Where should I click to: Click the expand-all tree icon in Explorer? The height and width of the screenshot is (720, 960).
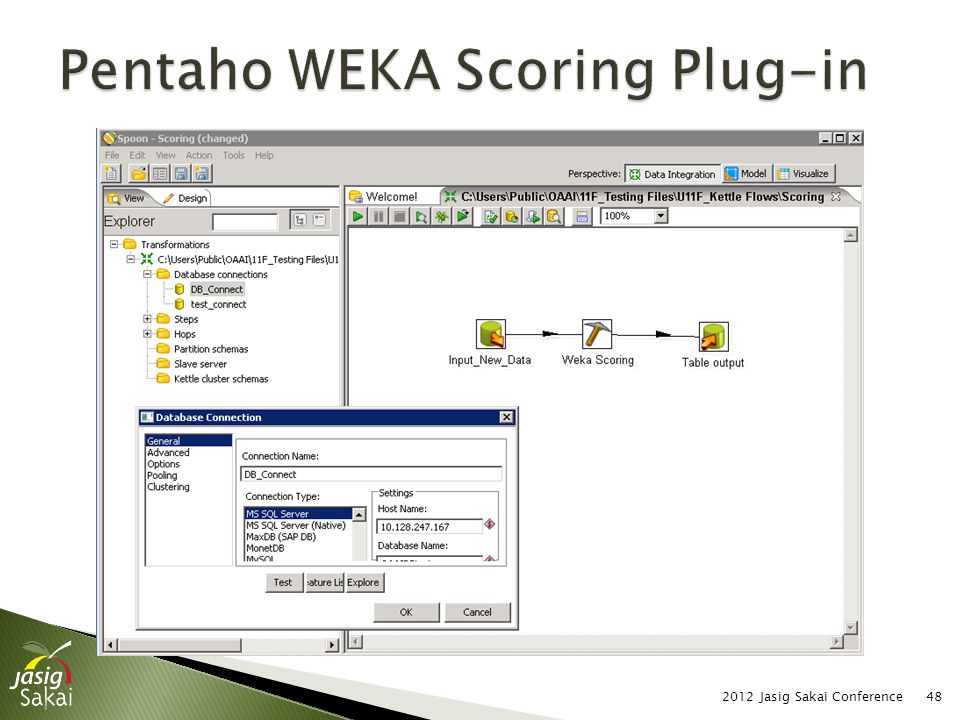(x=299, y=220)
